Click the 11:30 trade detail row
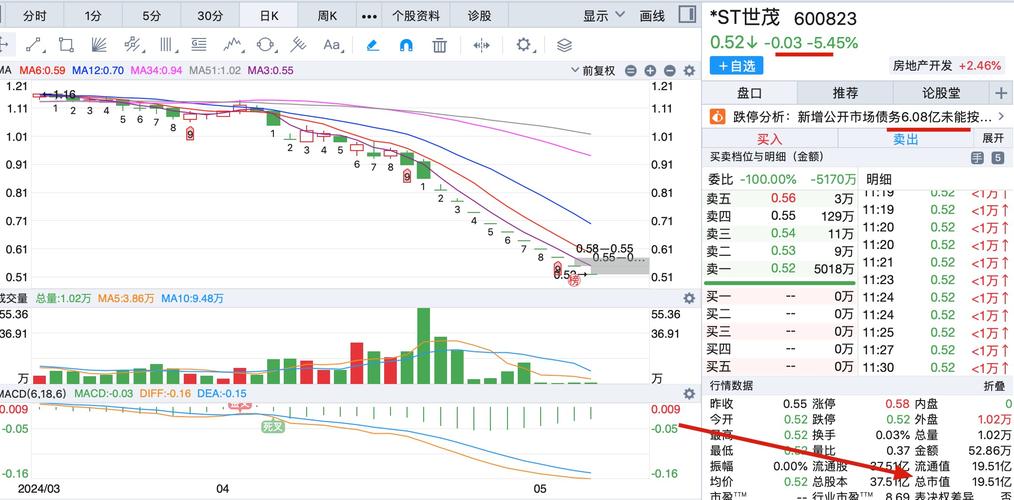Image resolution: width=1014 pixels, height=500 pixels. pos(936,367)
